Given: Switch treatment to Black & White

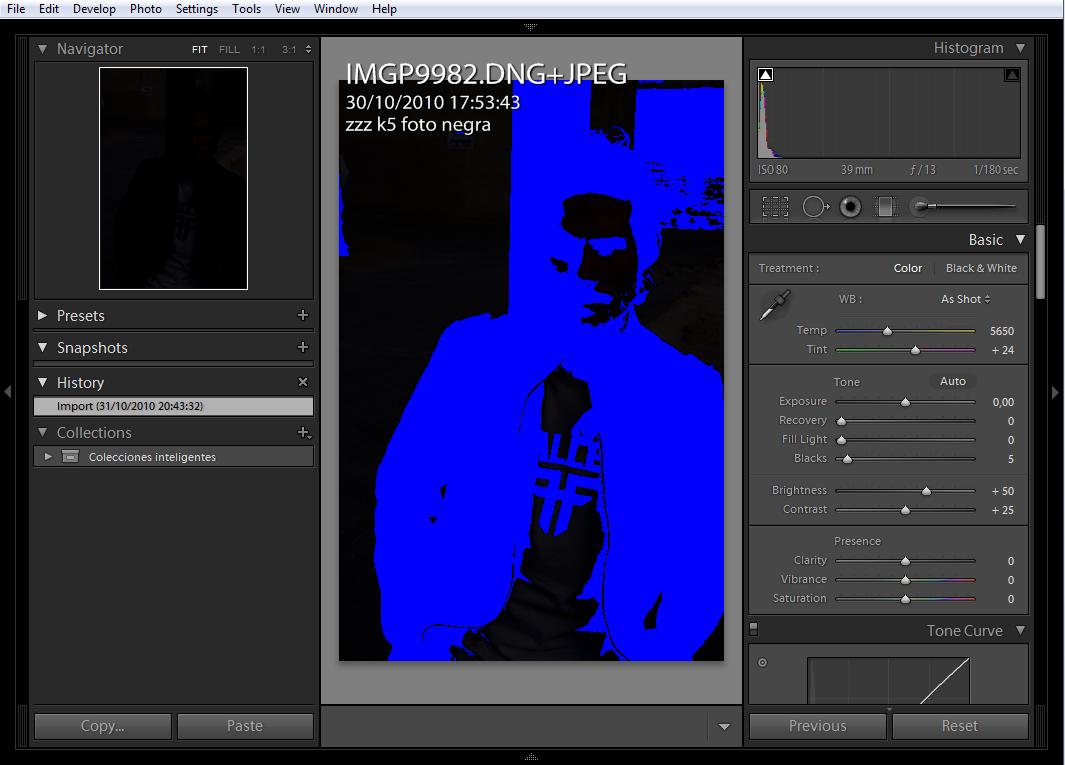Looking at the screenshot, I should coord(981,268).
